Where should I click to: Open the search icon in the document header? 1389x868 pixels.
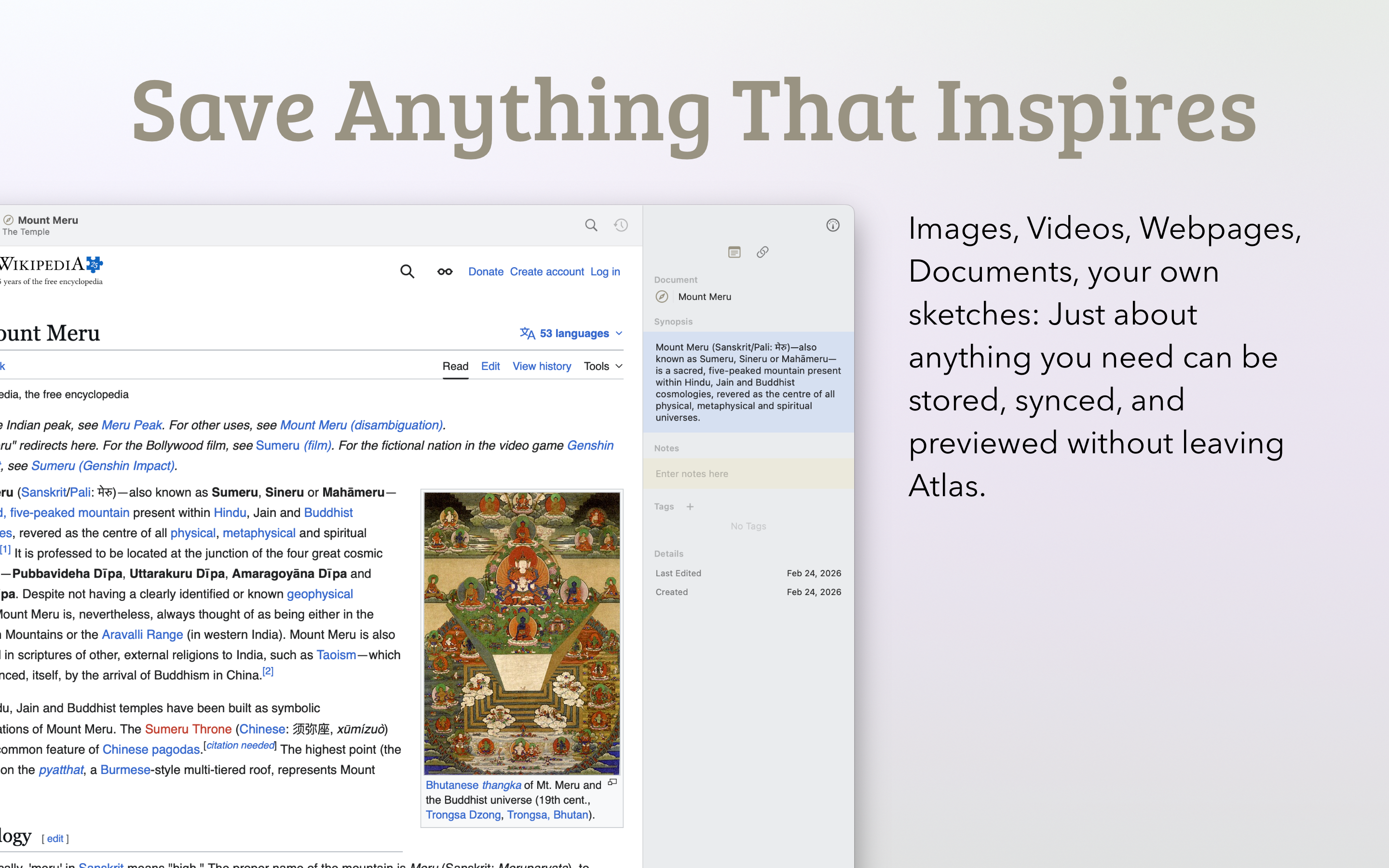[x=591, y=225]
